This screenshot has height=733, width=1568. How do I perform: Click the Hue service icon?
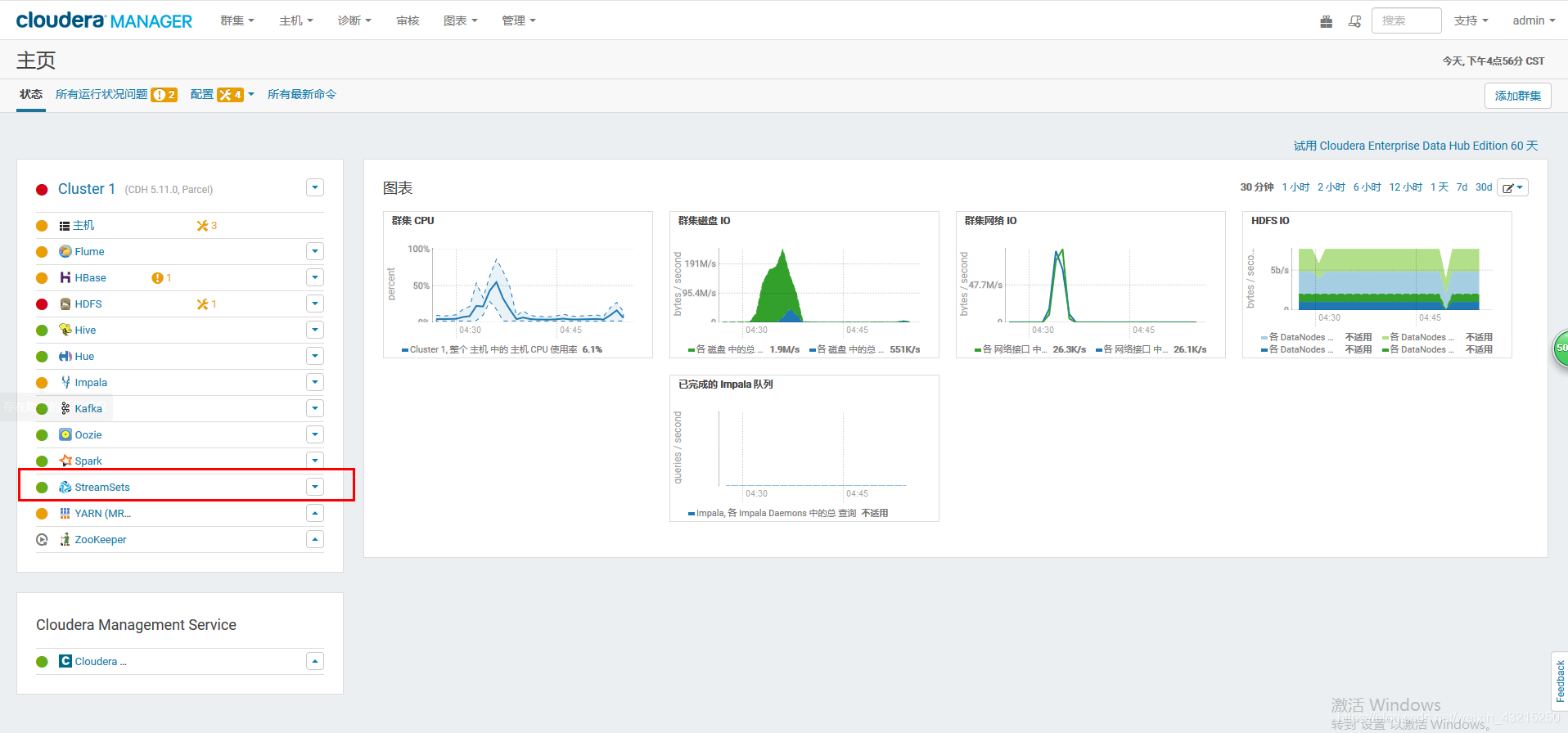click(x=65, y=356)
